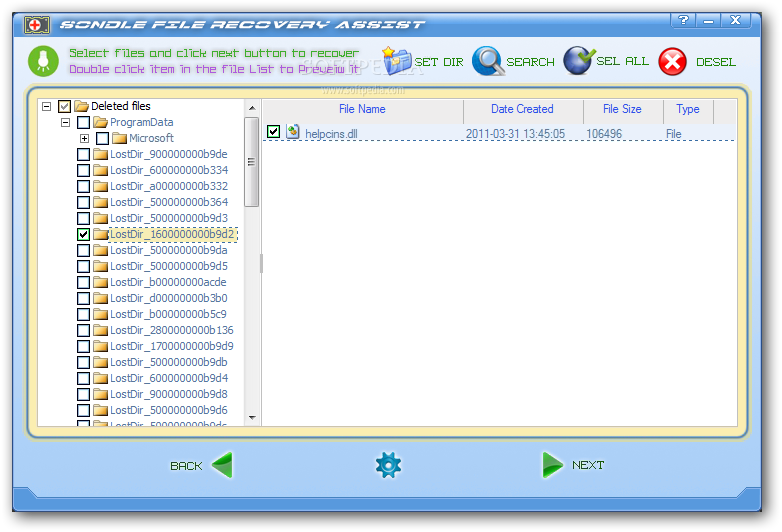Click the SET DIR label

point(439,62)
